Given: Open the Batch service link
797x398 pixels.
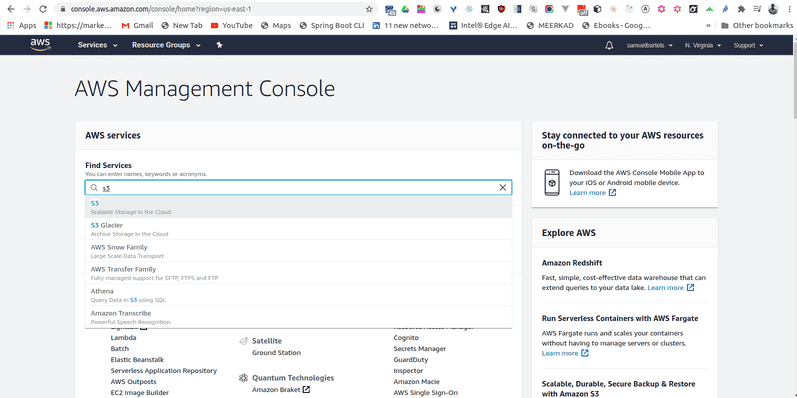Looking at the screenshot, I should pos(120,349).
